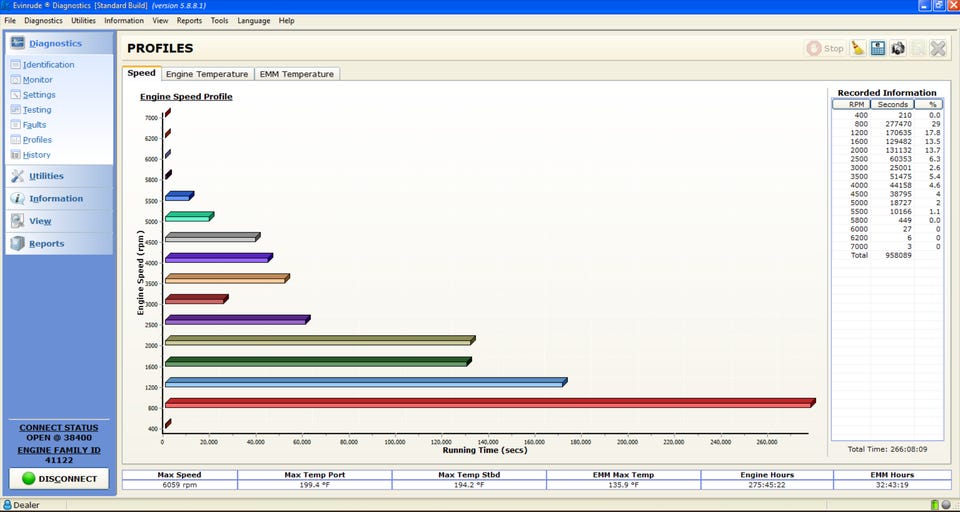Open the Language menu

(x=253, y=21)
